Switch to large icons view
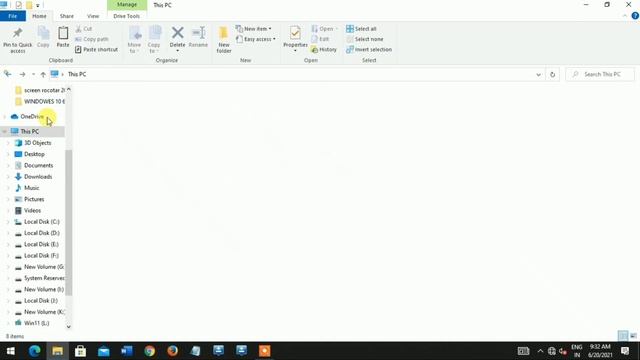The height and width of the screenshot is (360, 640). pos(633,336)
